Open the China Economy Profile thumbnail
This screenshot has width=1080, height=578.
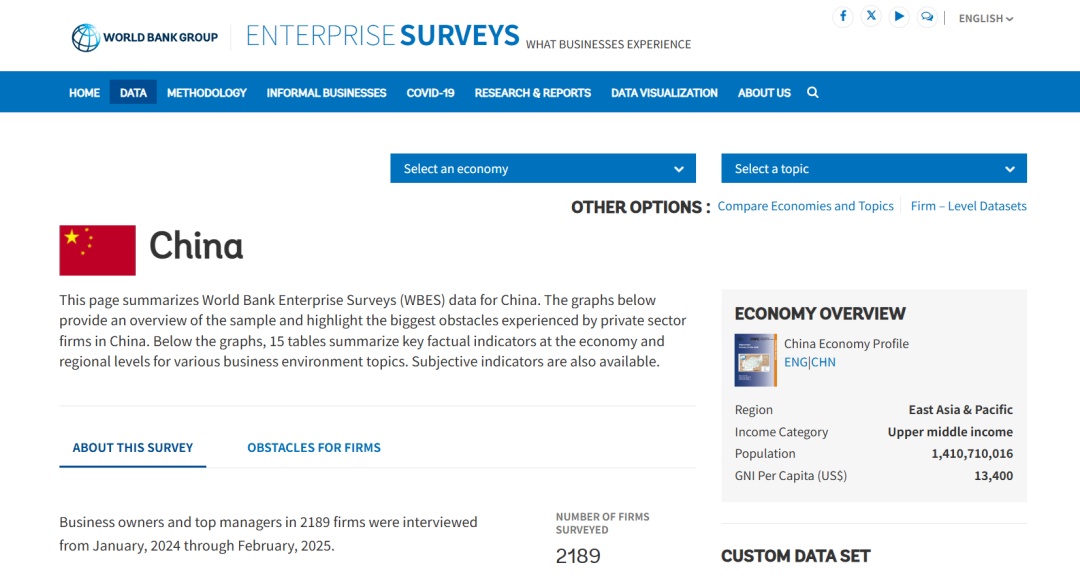(x=755, y=360)
